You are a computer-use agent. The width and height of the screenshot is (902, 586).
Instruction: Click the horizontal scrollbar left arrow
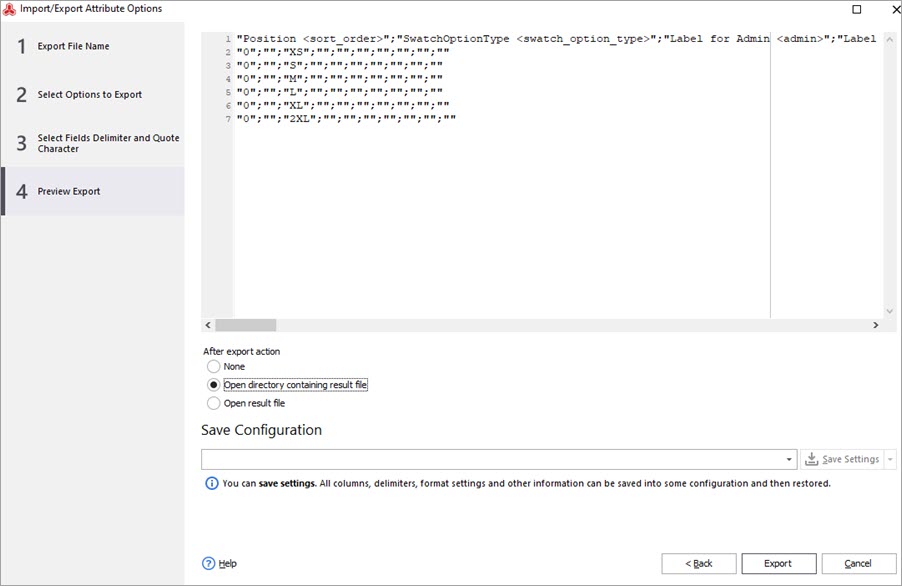click(208, 325)
